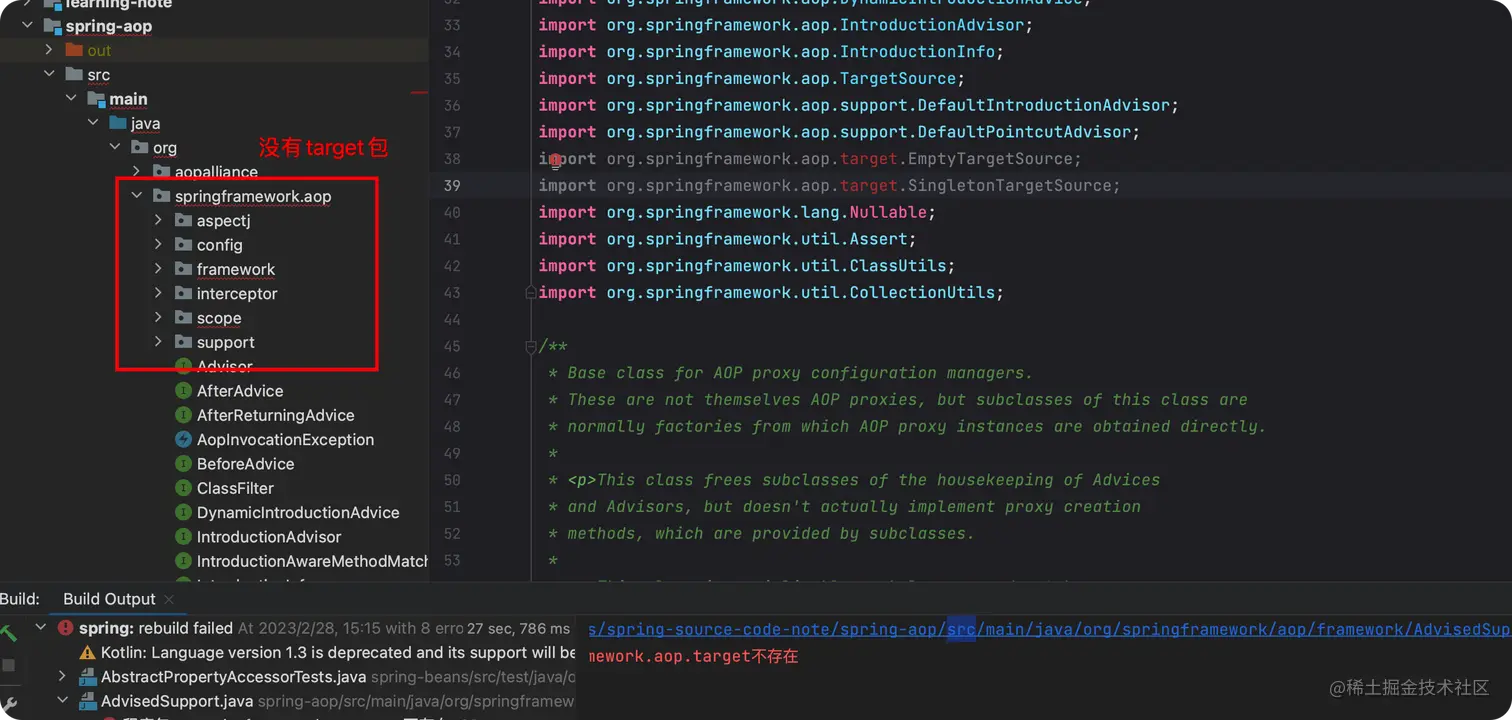1512x720 pixels.
Task: Select Kotlin language version deprecated warning
Action: coord(338,653)
